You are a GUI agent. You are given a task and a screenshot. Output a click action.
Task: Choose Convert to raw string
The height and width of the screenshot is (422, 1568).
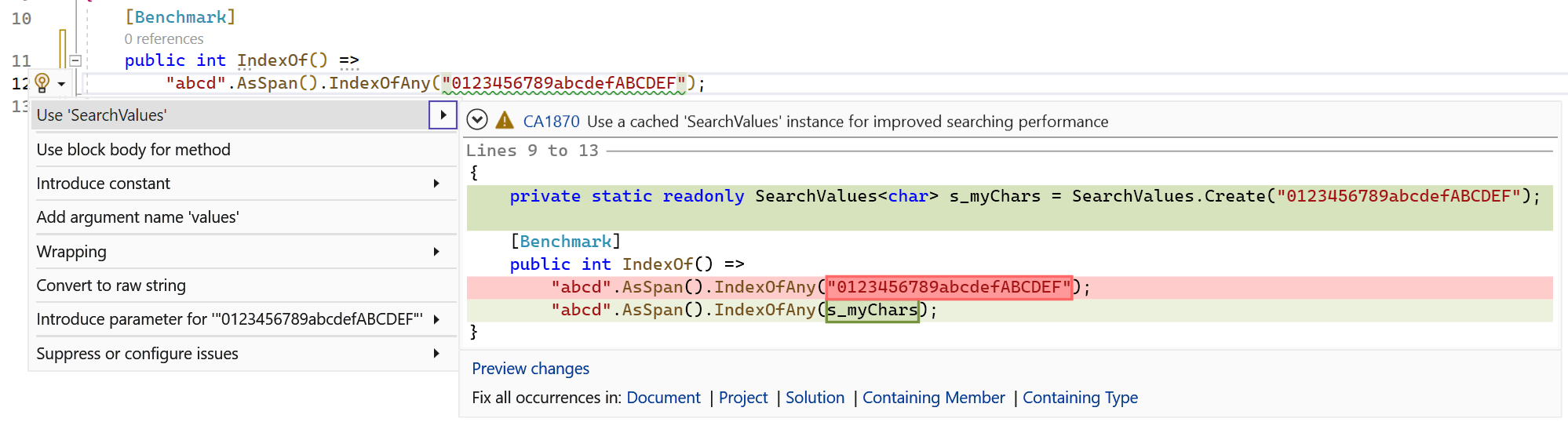tap(111, 286)
